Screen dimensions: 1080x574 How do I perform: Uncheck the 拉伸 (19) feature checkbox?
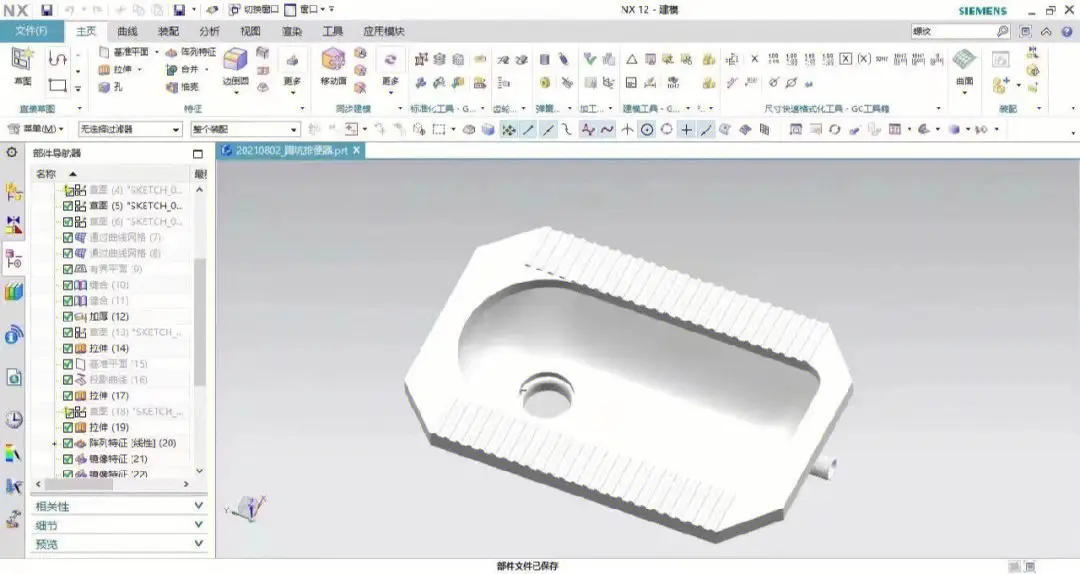pos(68,427)
